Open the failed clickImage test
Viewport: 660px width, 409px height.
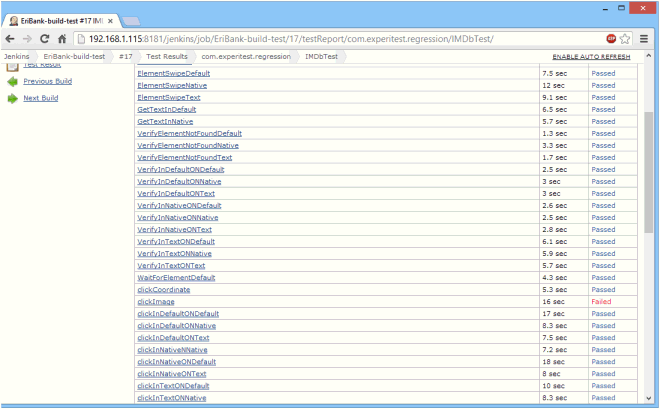(x=156, y=301)
